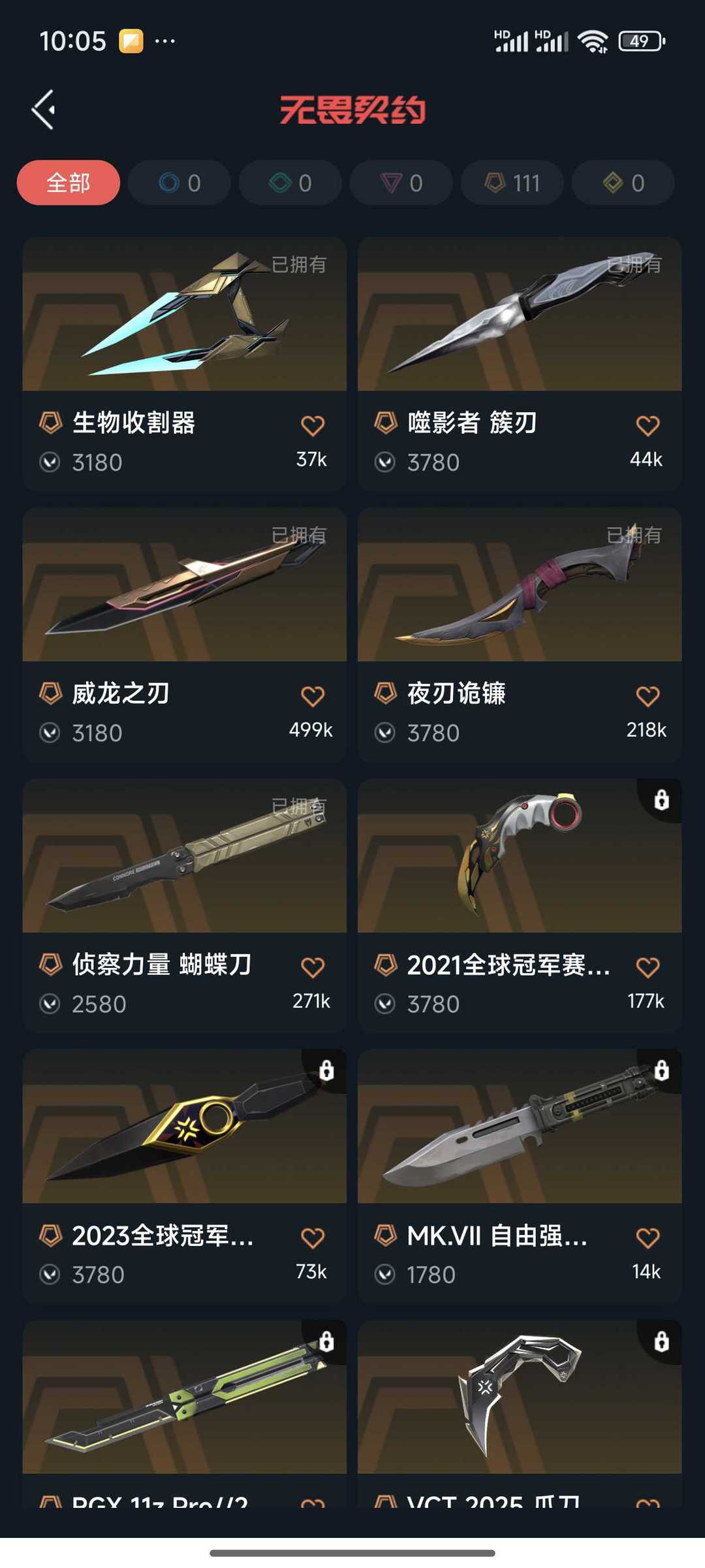Like the 威龙之刃 skin via heart icon

(313, 696)
